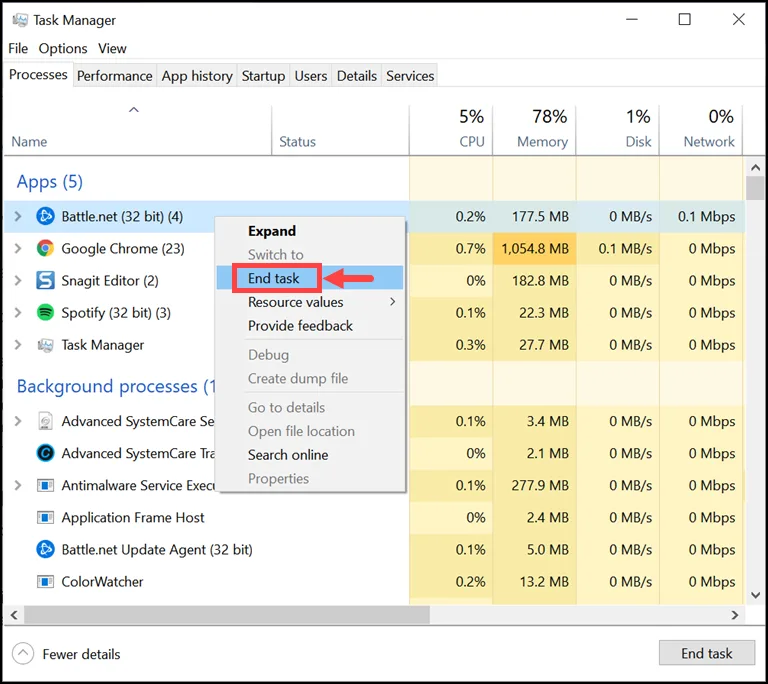This screenshot has height=684, width=768.
Task: Click the 277.9 MB memory cell
Action: pos(535,486)
